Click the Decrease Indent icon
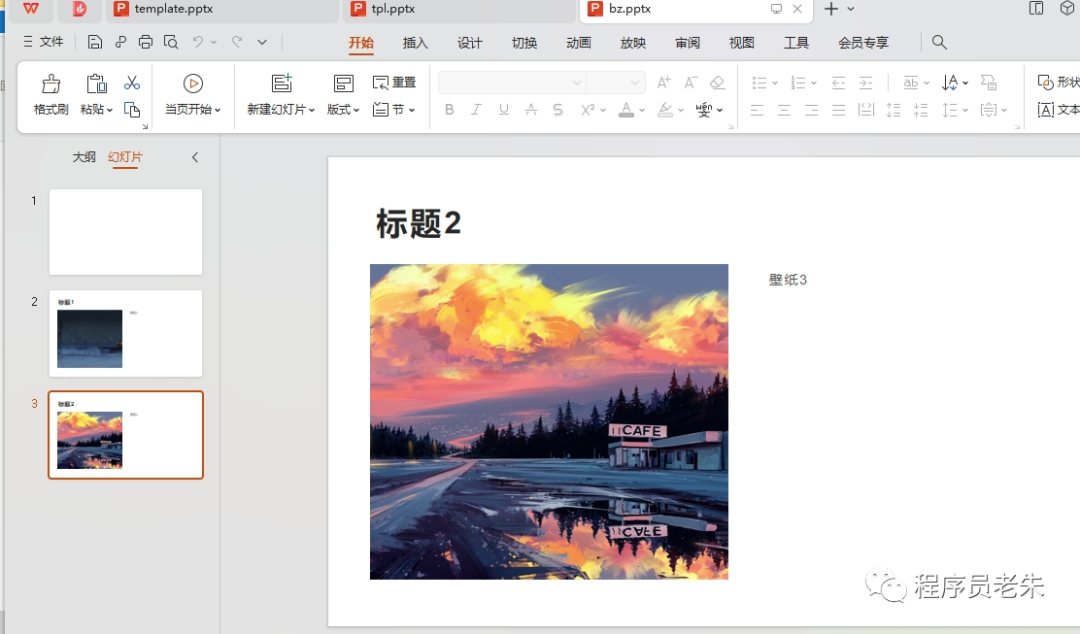 tap(838, 83)
